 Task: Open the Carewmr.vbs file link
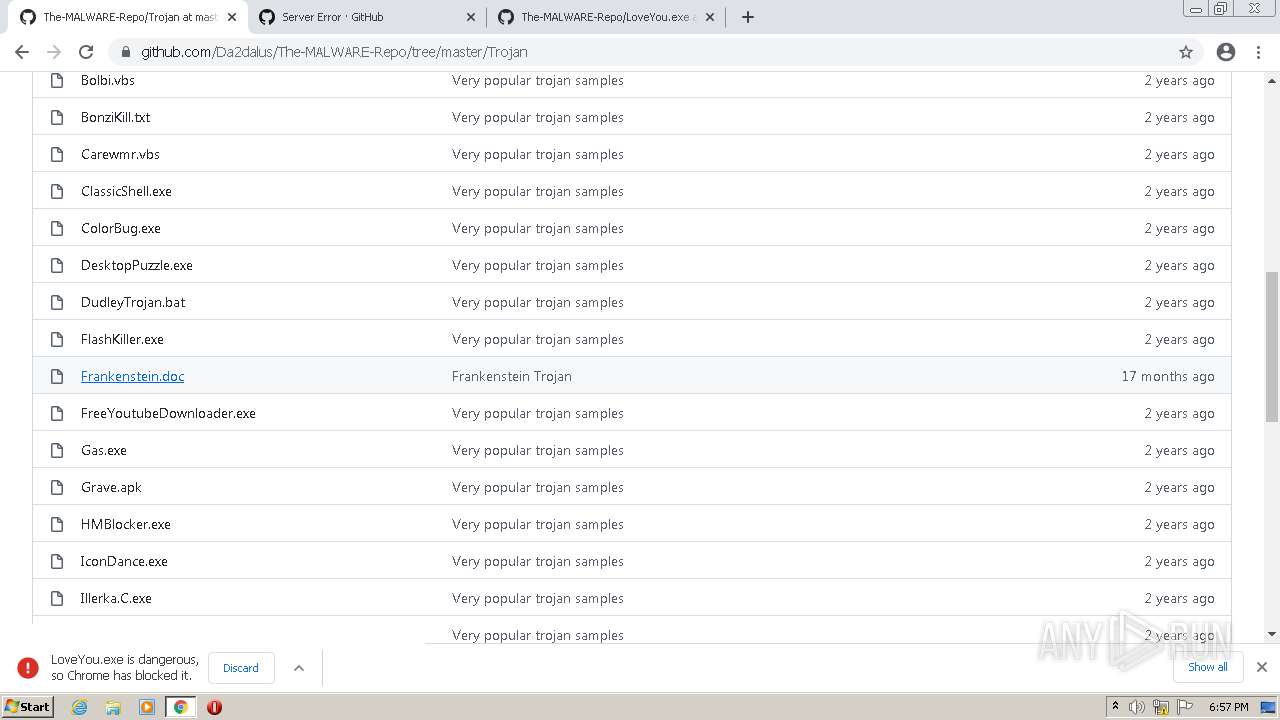click(120, 154)
